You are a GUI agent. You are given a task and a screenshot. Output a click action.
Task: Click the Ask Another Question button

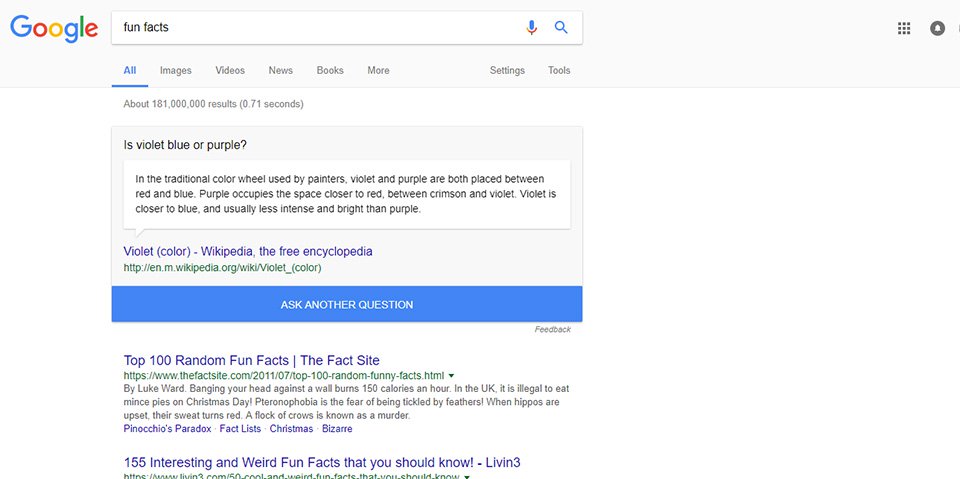click(347, 304)
